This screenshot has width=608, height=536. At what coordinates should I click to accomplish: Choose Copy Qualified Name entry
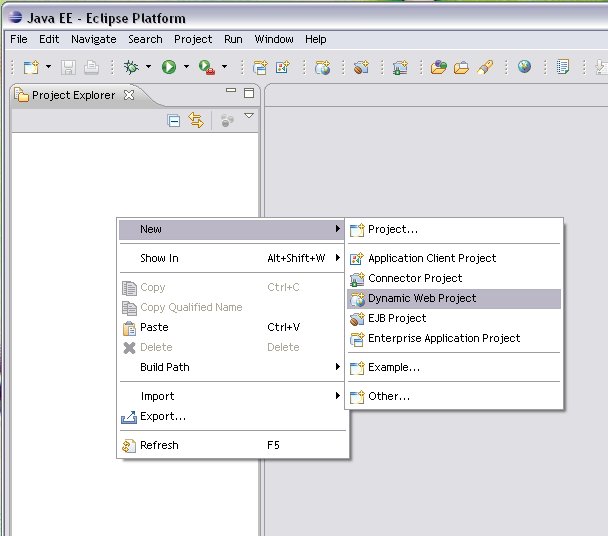tap(231, 307)
